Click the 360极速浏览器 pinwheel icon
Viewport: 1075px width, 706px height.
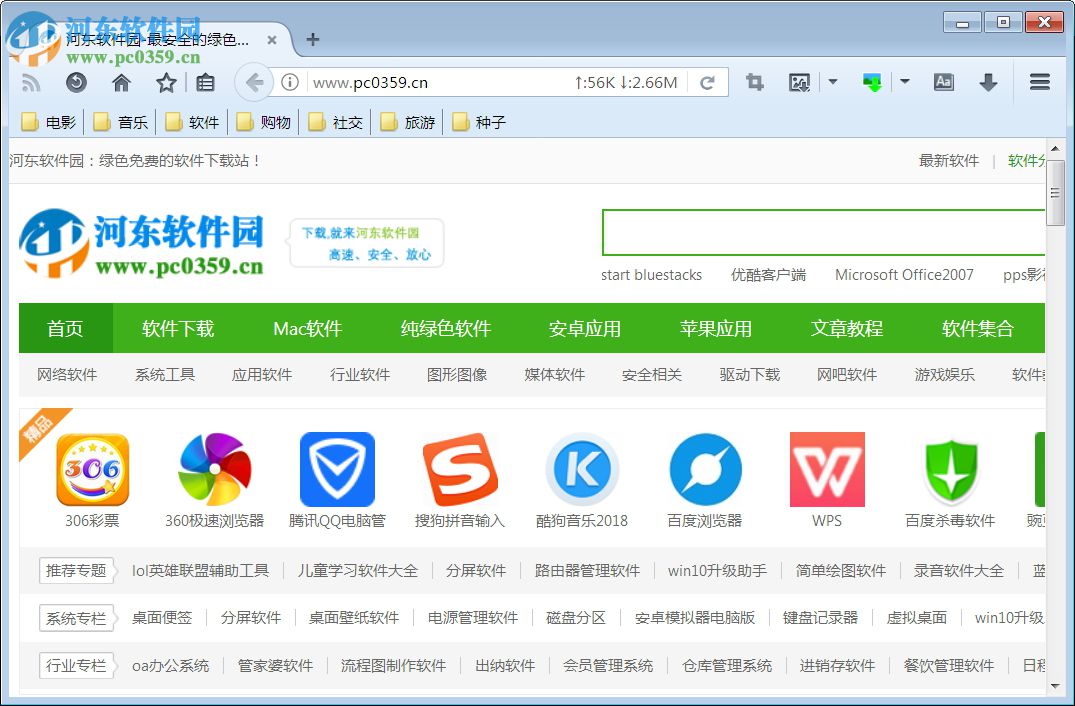214,468
